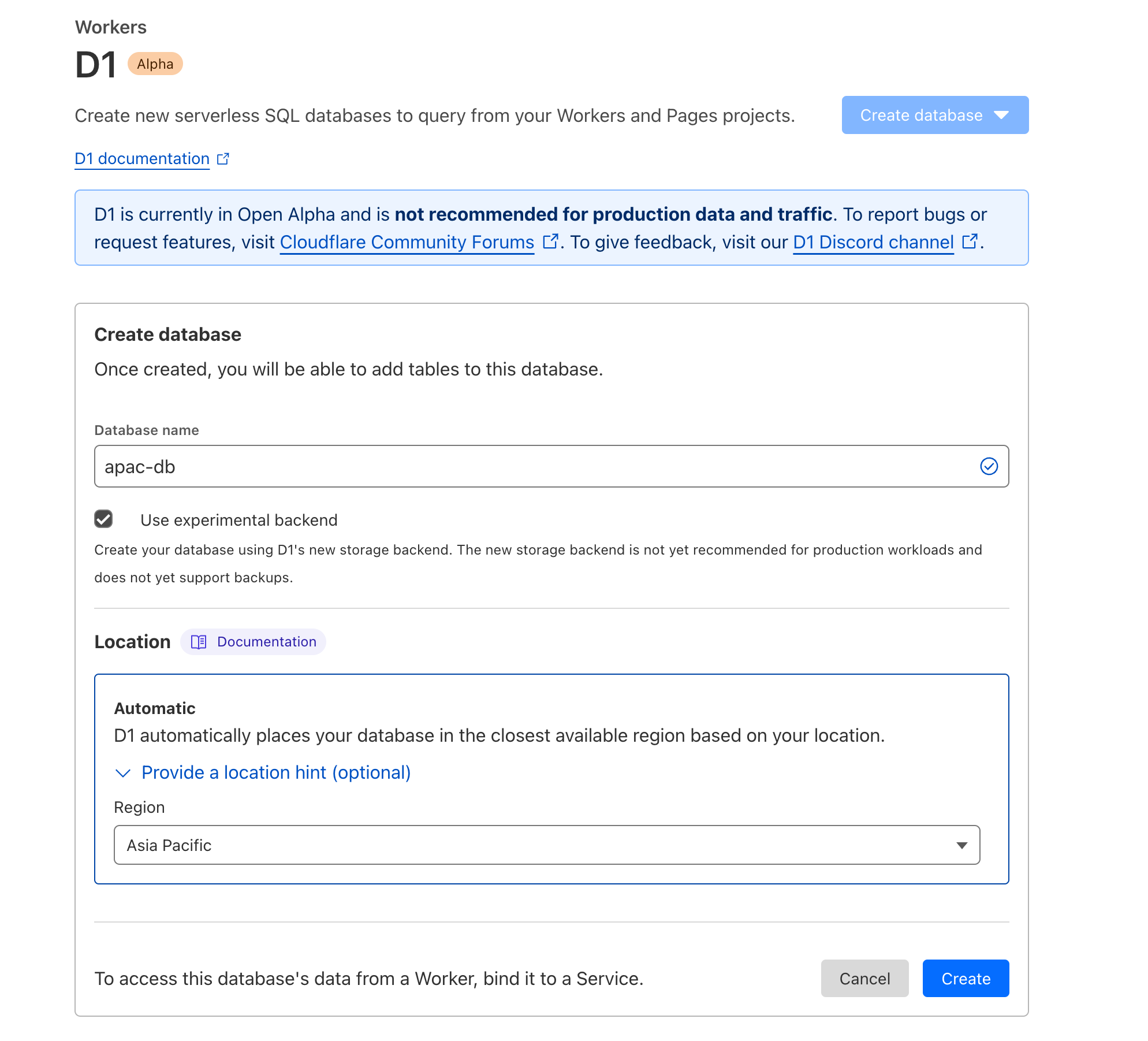Viewport: 1148px width, 1041px height.
Task: Open the D1 documentation link
Action: 141,158
